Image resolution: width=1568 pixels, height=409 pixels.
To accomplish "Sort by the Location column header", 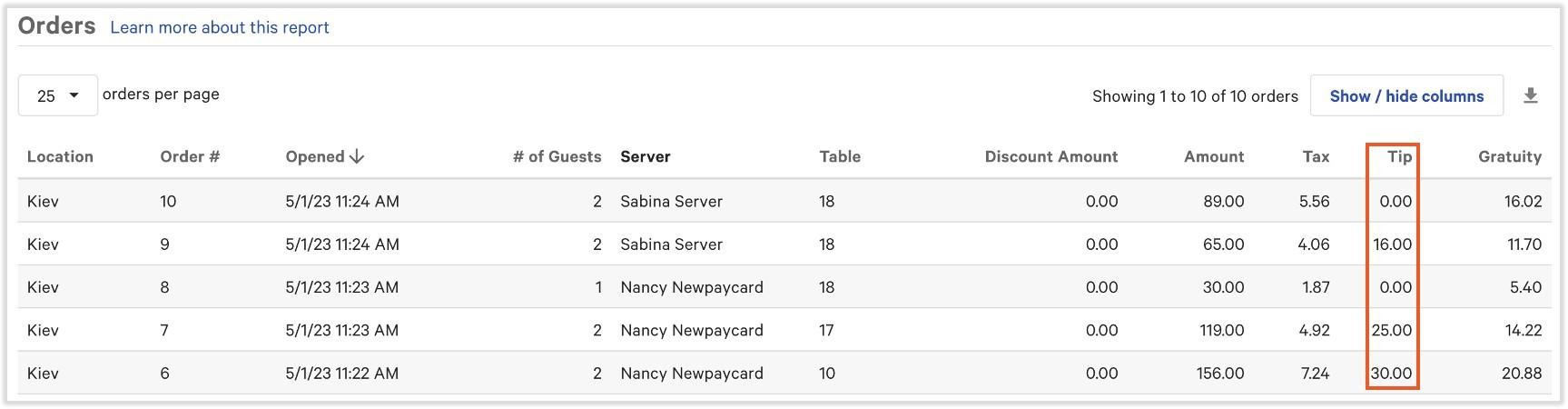I will click(x=60, y=156).
